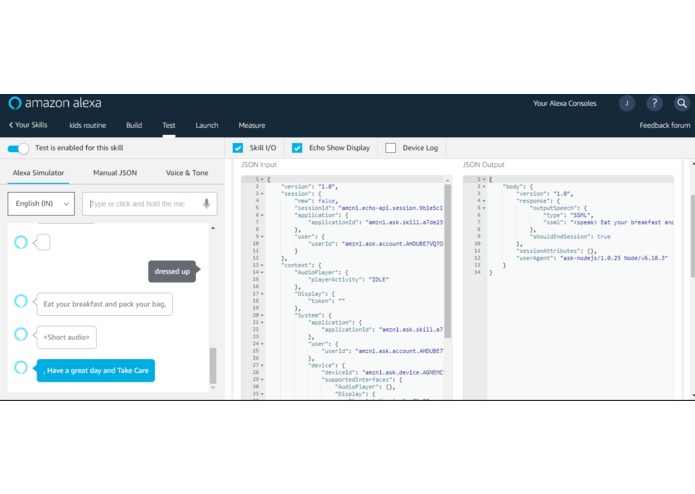Open Your Alexa Consoles menu
The image size is (695, 494).
(564, 103)
